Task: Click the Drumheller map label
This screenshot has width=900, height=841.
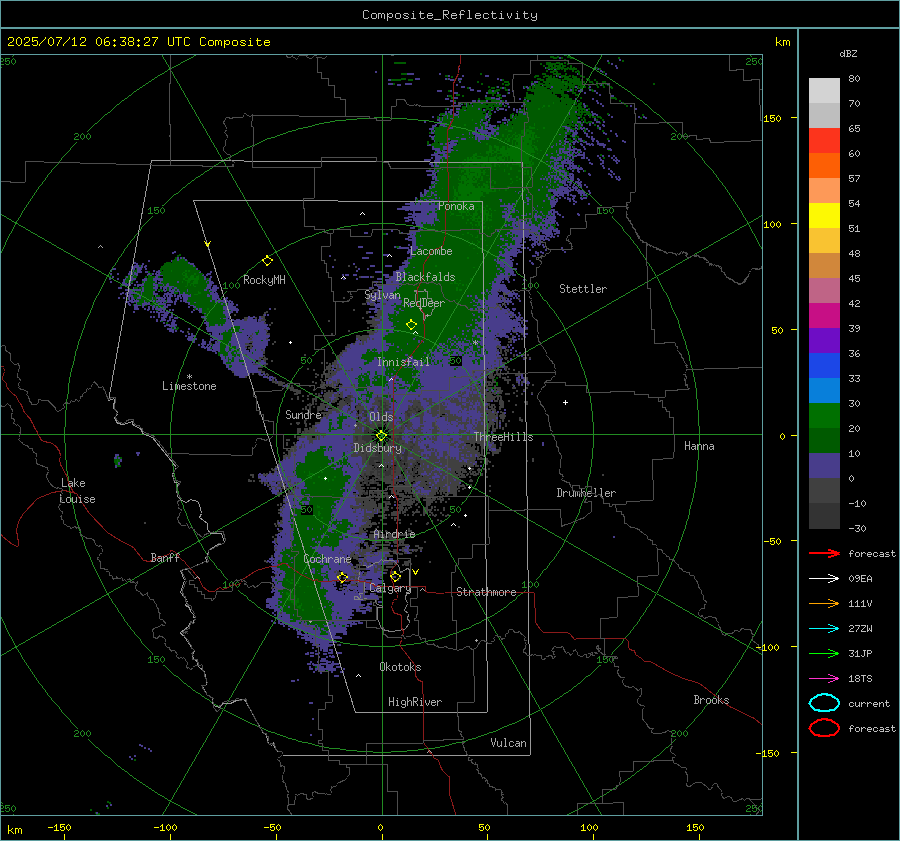Action: coord(586,493)
